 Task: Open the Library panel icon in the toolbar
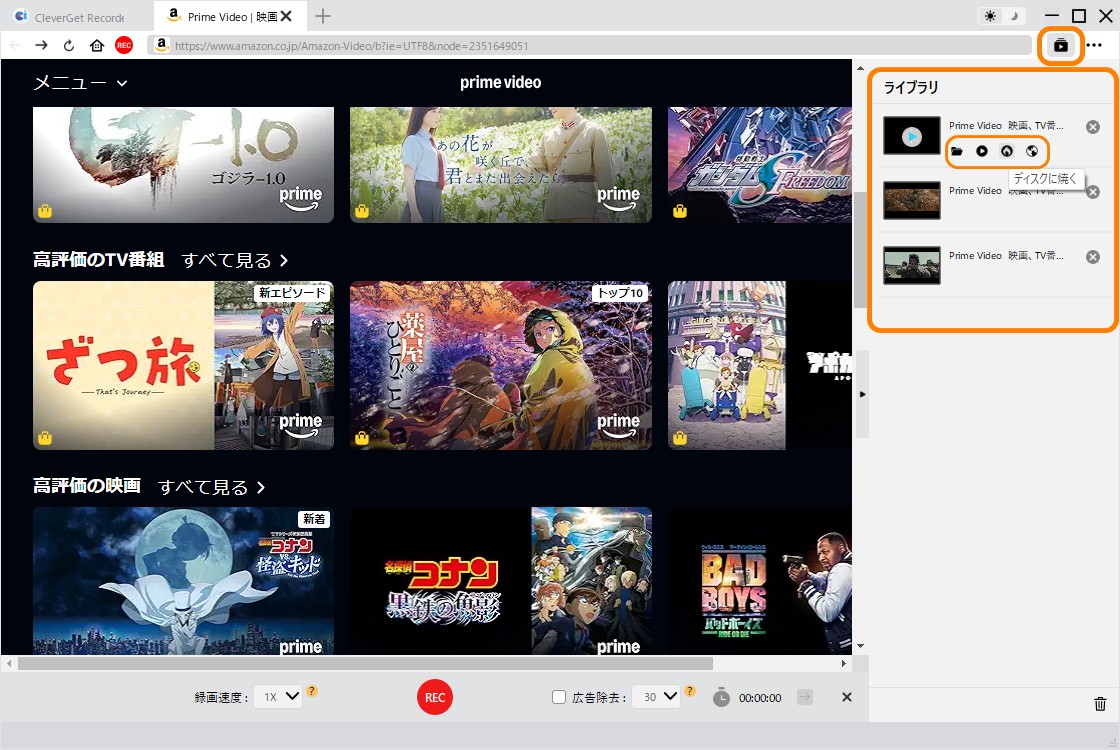click(1061, 46)
